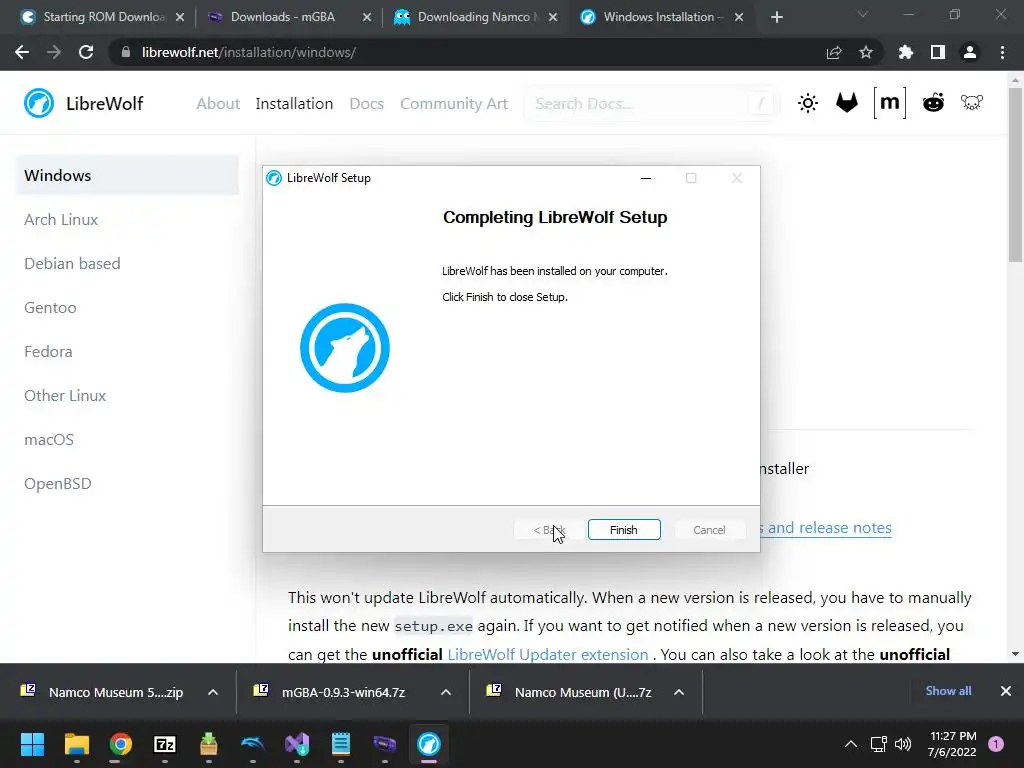The width and height of the screenshot is (1024, 768).
Task: Close the Windows Installation tab
Action: point(739,17)
